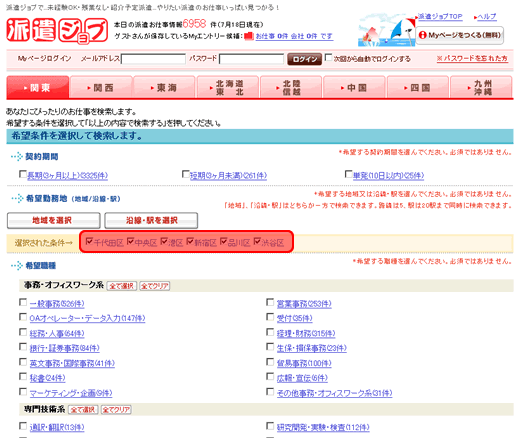This screenshot has width=520, height=438.
Task: Check the OAオペレーター・データ入力 checkbox
Action: (x=23, y=317)
